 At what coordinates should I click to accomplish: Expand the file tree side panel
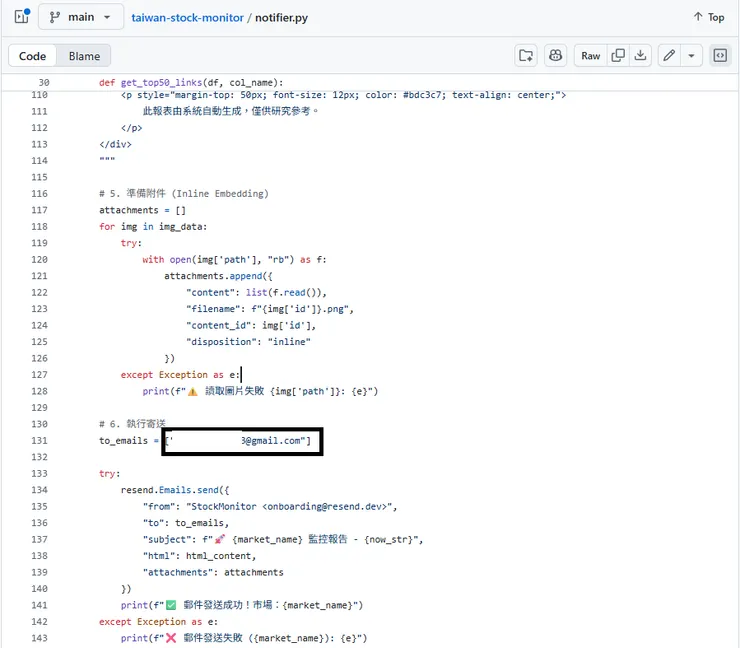[x=21, y=17]
